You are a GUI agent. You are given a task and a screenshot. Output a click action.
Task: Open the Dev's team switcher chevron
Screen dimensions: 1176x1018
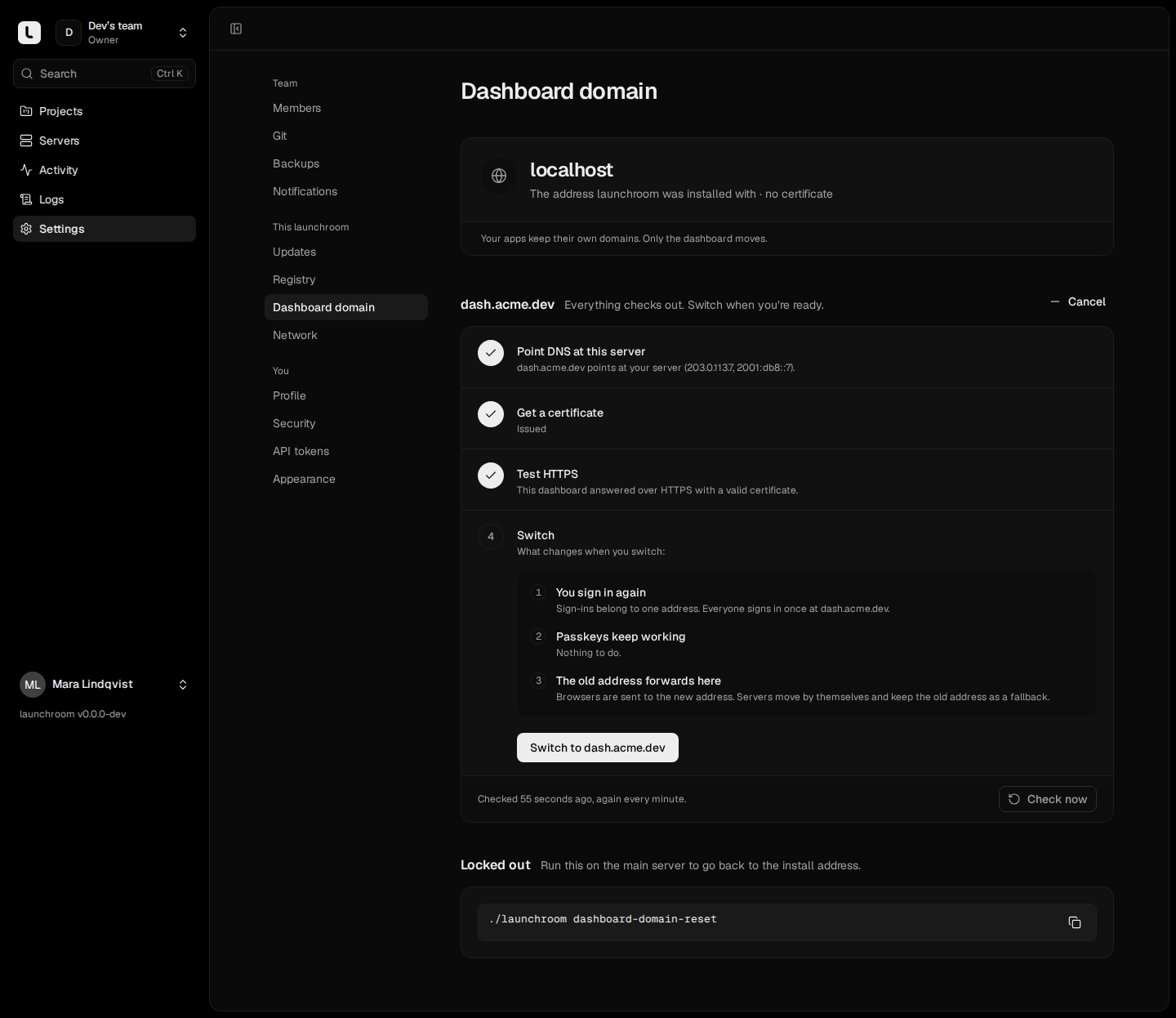[183, 33]
